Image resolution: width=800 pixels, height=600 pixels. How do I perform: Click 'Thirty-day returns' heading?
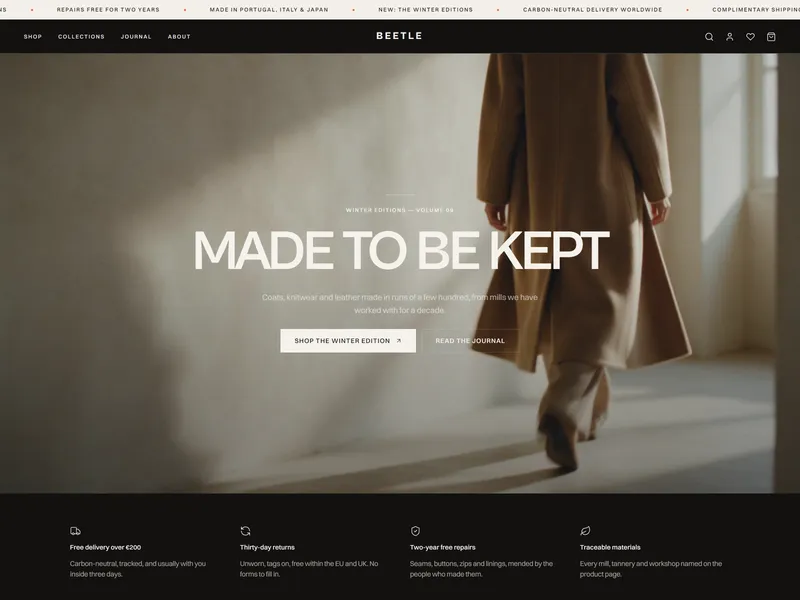tap(267, 547)
